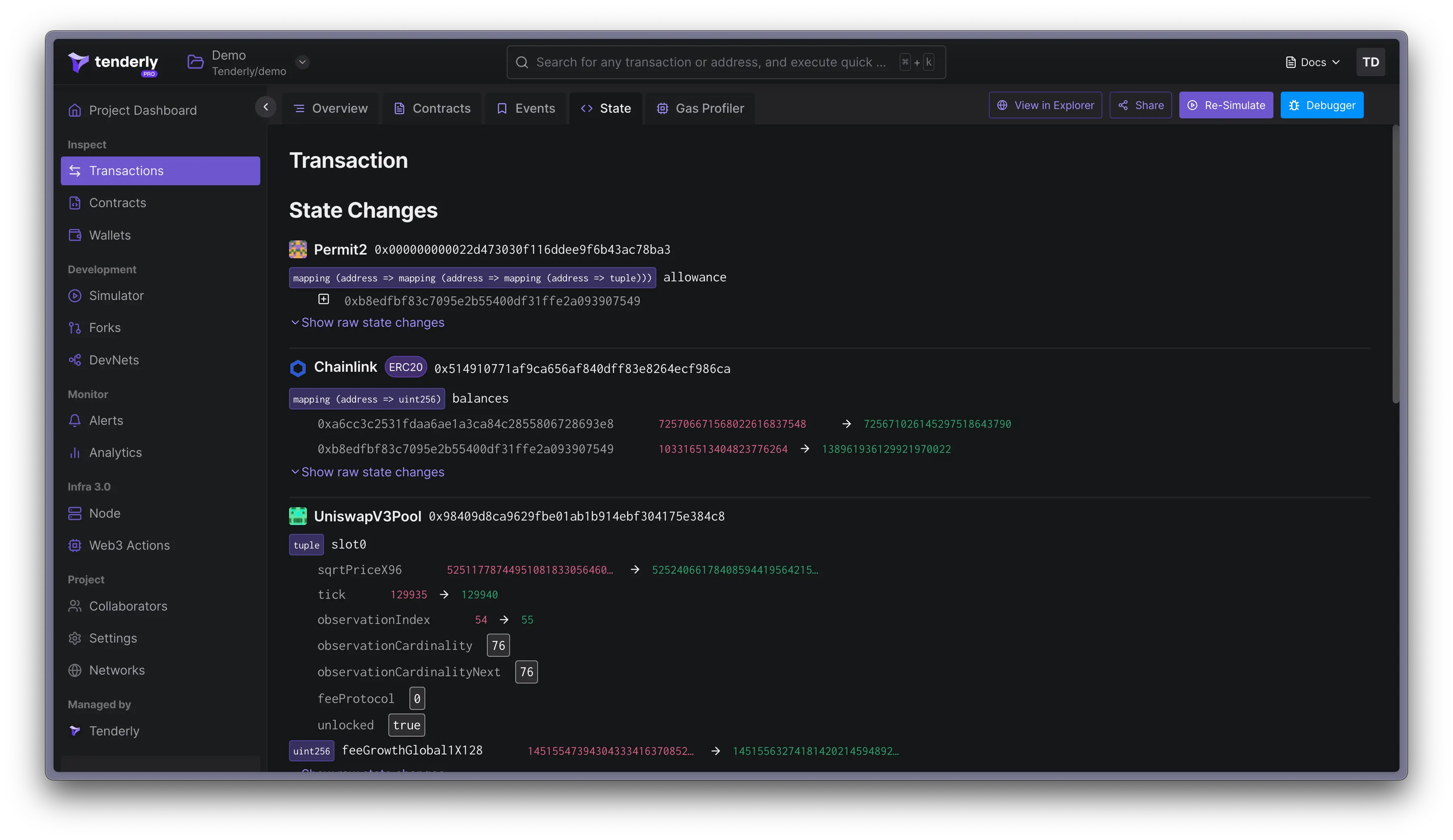Viewport: 1453px width, 840px height.
Task: Click the Node server icon
Action: pos(75,513)
